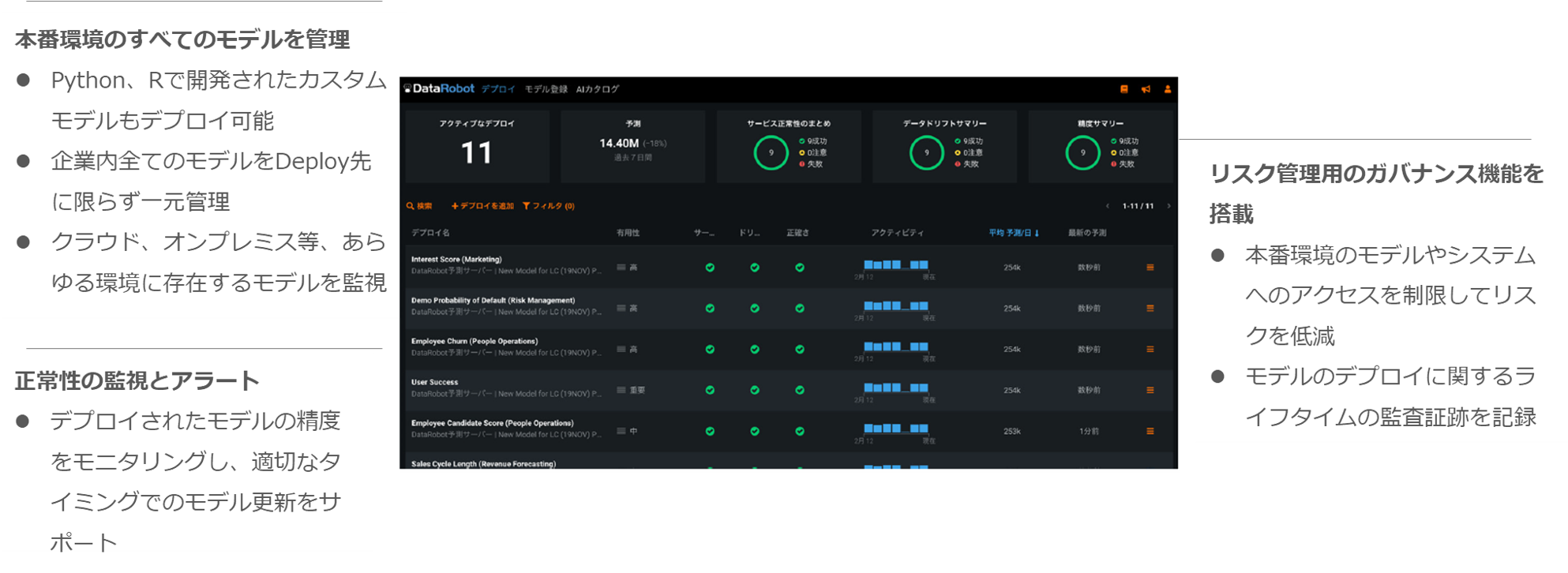Screen dimensions: 1568x573
Task: Open actions menu for Demo Probability of Default
Action: [x=1150, y=309]
